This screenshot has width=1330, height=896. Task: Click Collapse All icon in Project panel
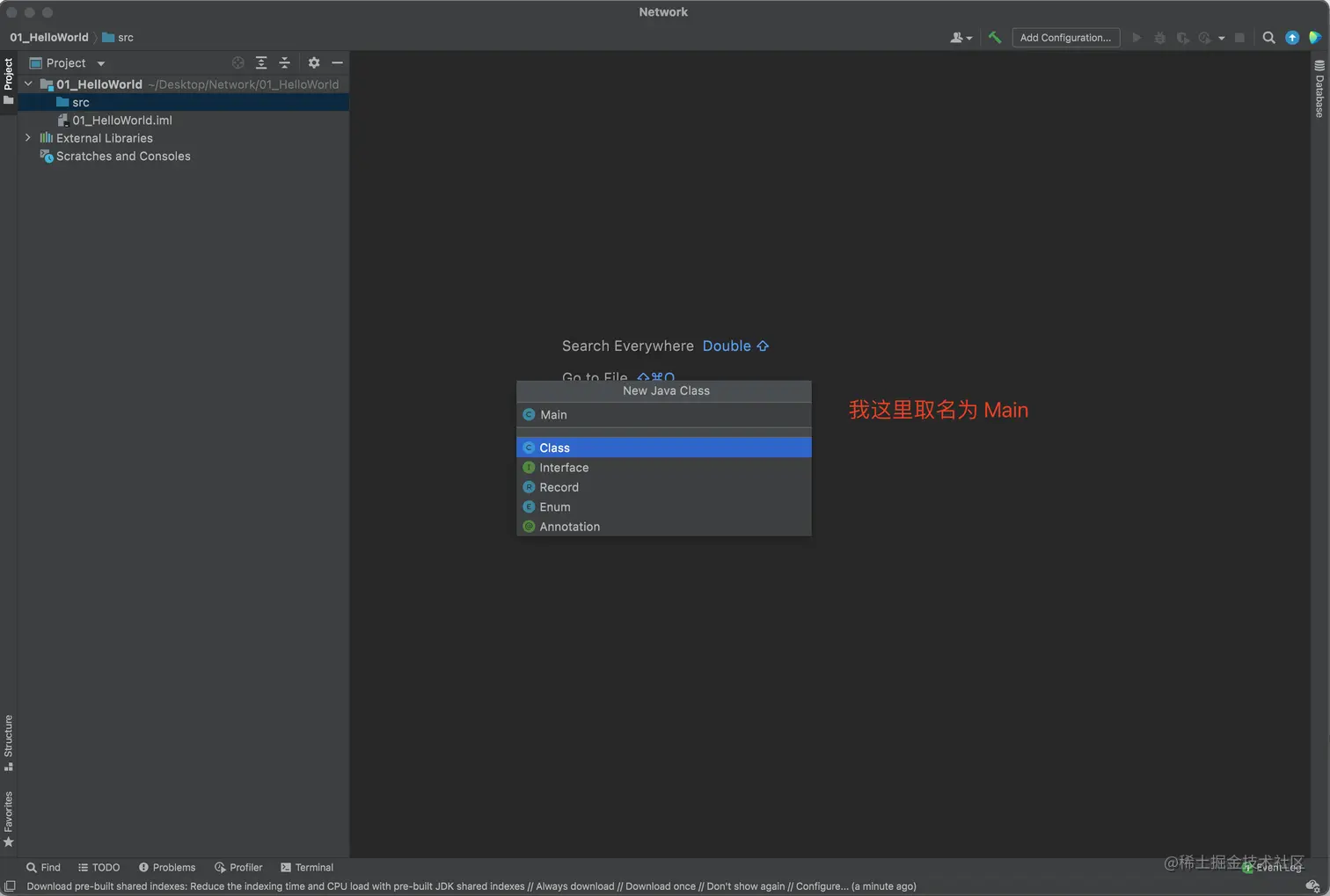point(284,63)
